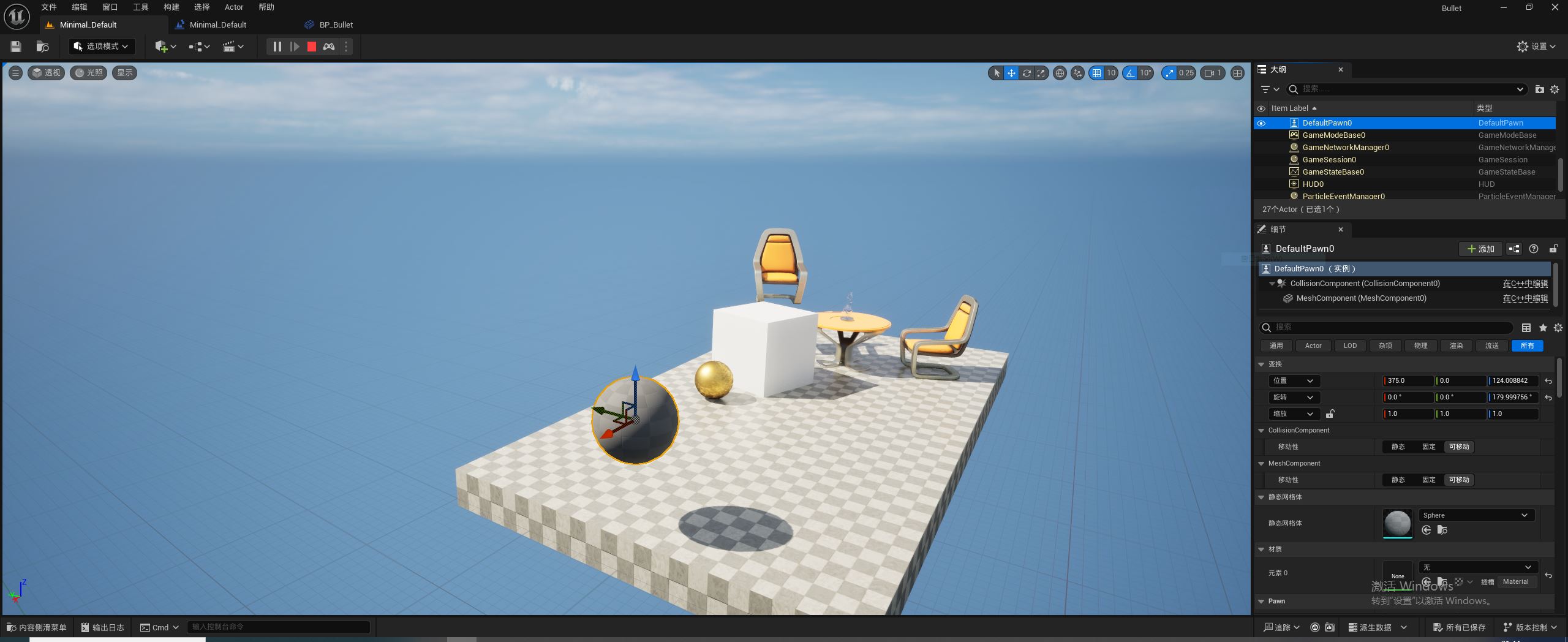Open camera speed setting
Screen dimensions: 1568x642
[x=1213, y=73]
